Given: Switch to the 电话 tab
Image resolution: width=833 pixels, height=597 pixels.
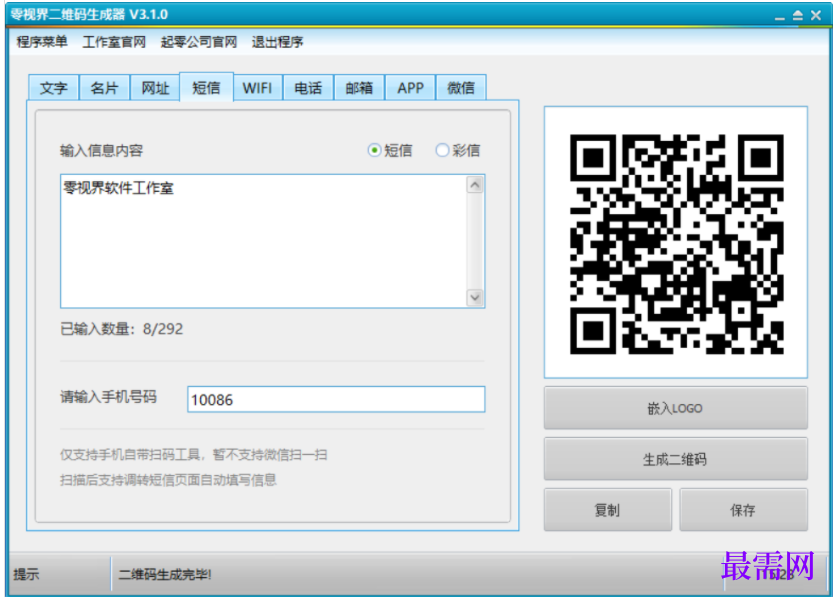Looking at the screenshot, I should point(308,88).
